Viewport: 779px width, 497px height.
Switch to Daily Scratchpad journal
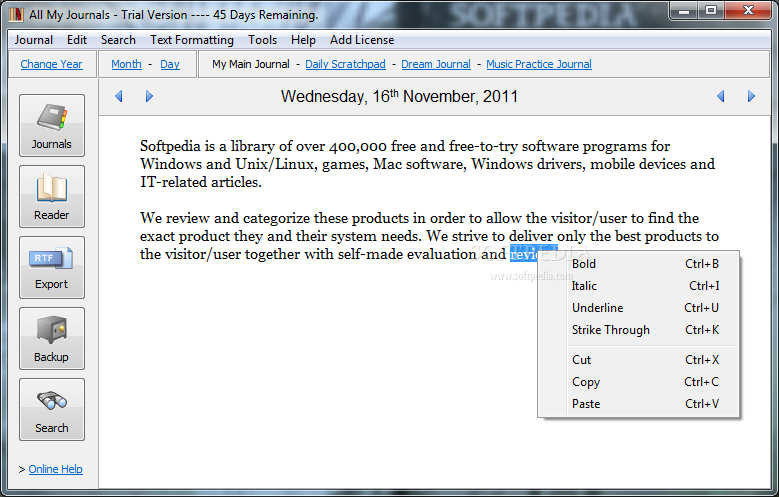[x=345, y=64]
